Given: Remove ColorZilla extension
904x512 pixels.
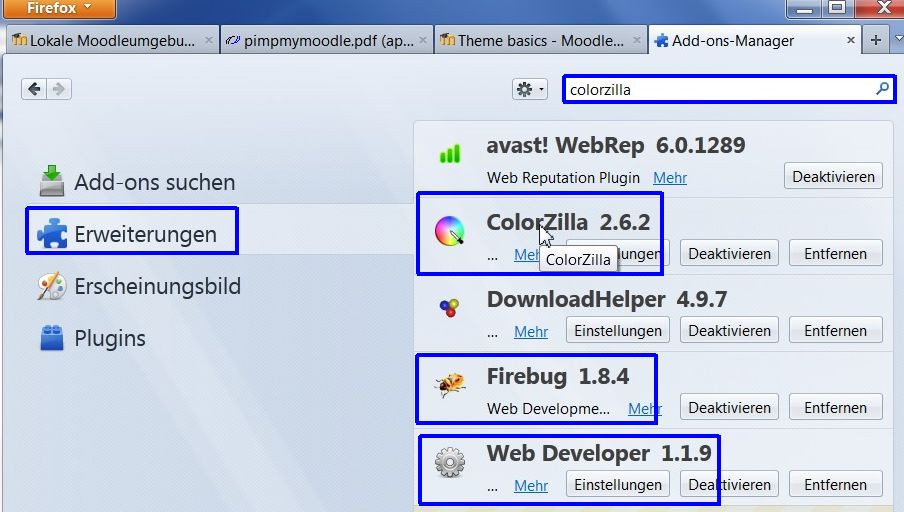Looking at the screenshot, I should pos(835,253).
